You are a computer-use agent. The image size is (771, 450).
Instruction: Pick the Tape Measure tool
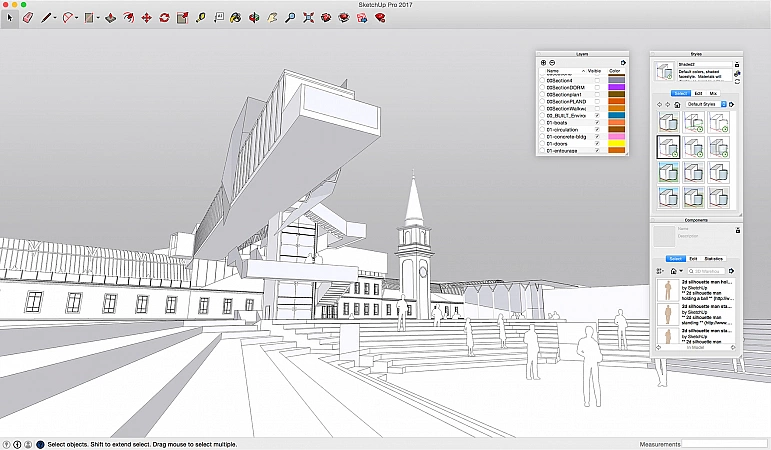coord(200,17)
